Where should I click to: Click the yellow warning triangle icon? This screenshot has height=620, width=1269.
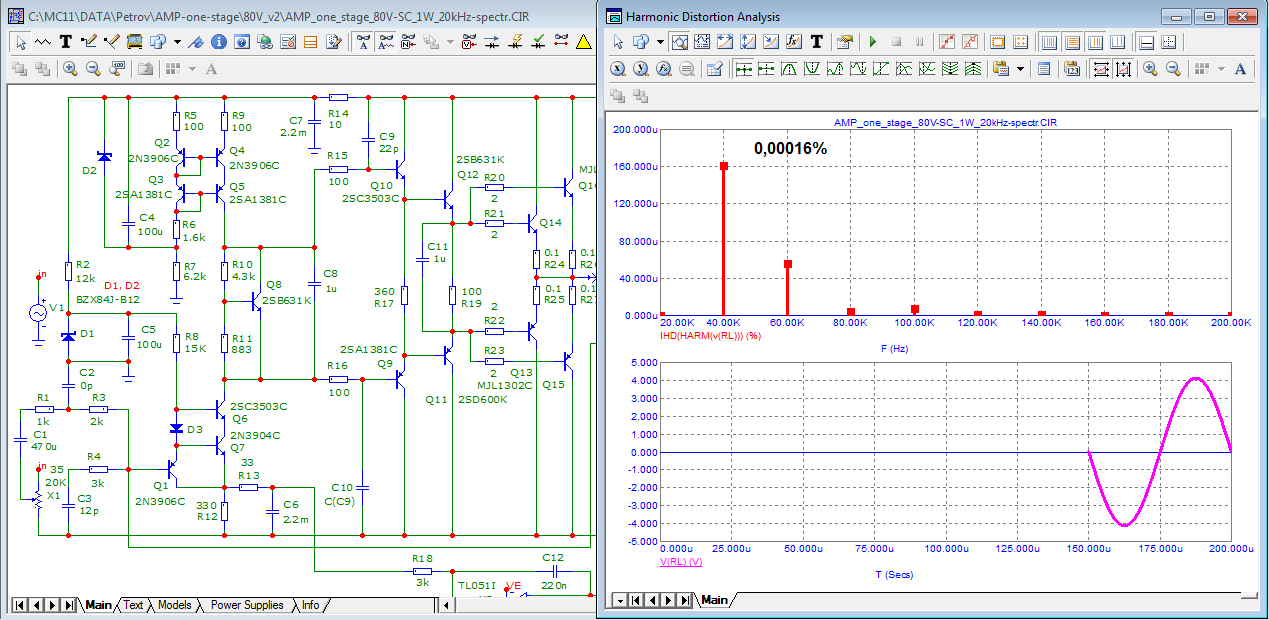[584, 42]
